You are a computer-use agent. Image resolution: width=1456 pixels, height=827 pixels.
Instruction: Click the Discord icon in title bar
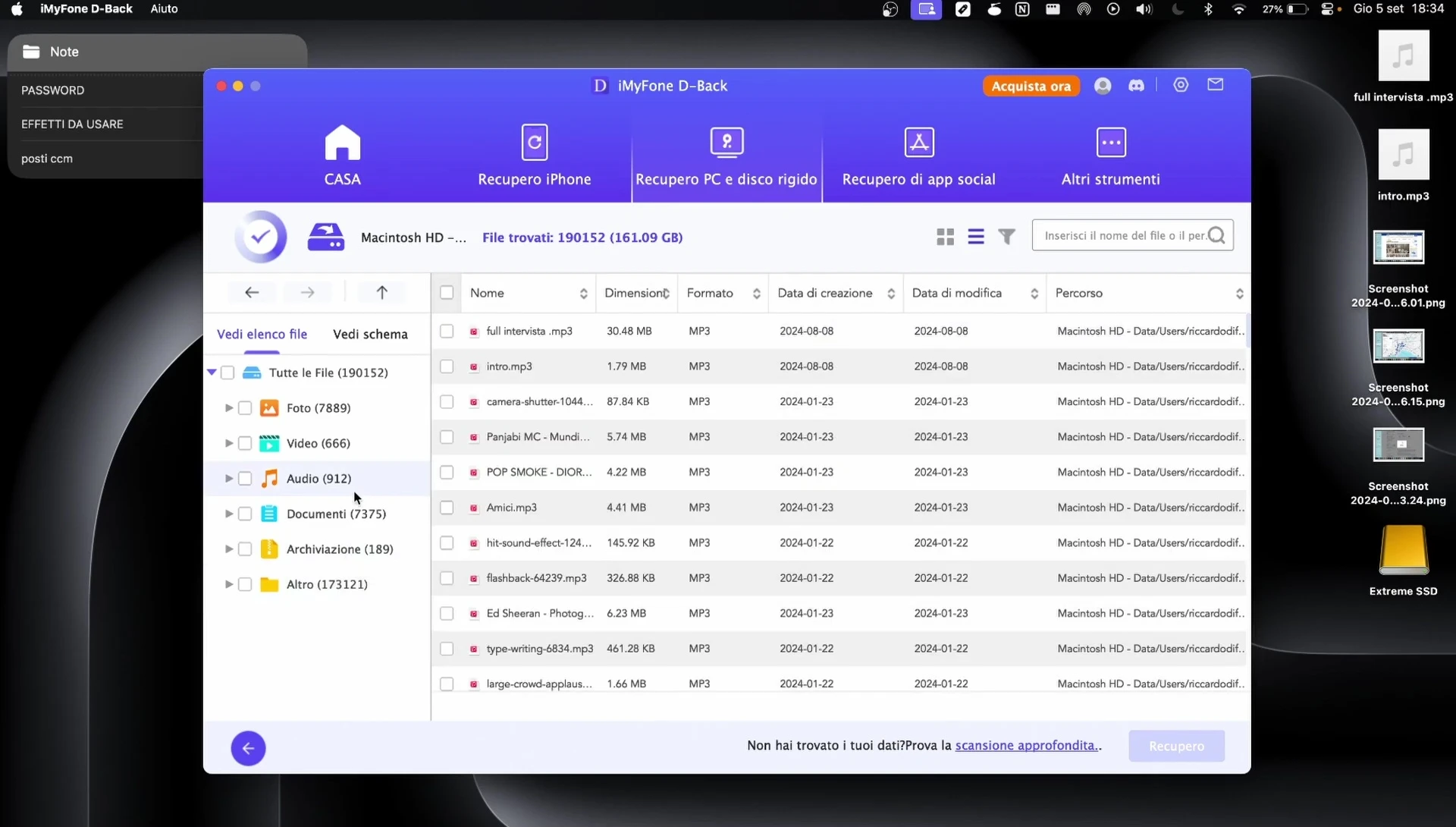click(x=1136, y=86)
